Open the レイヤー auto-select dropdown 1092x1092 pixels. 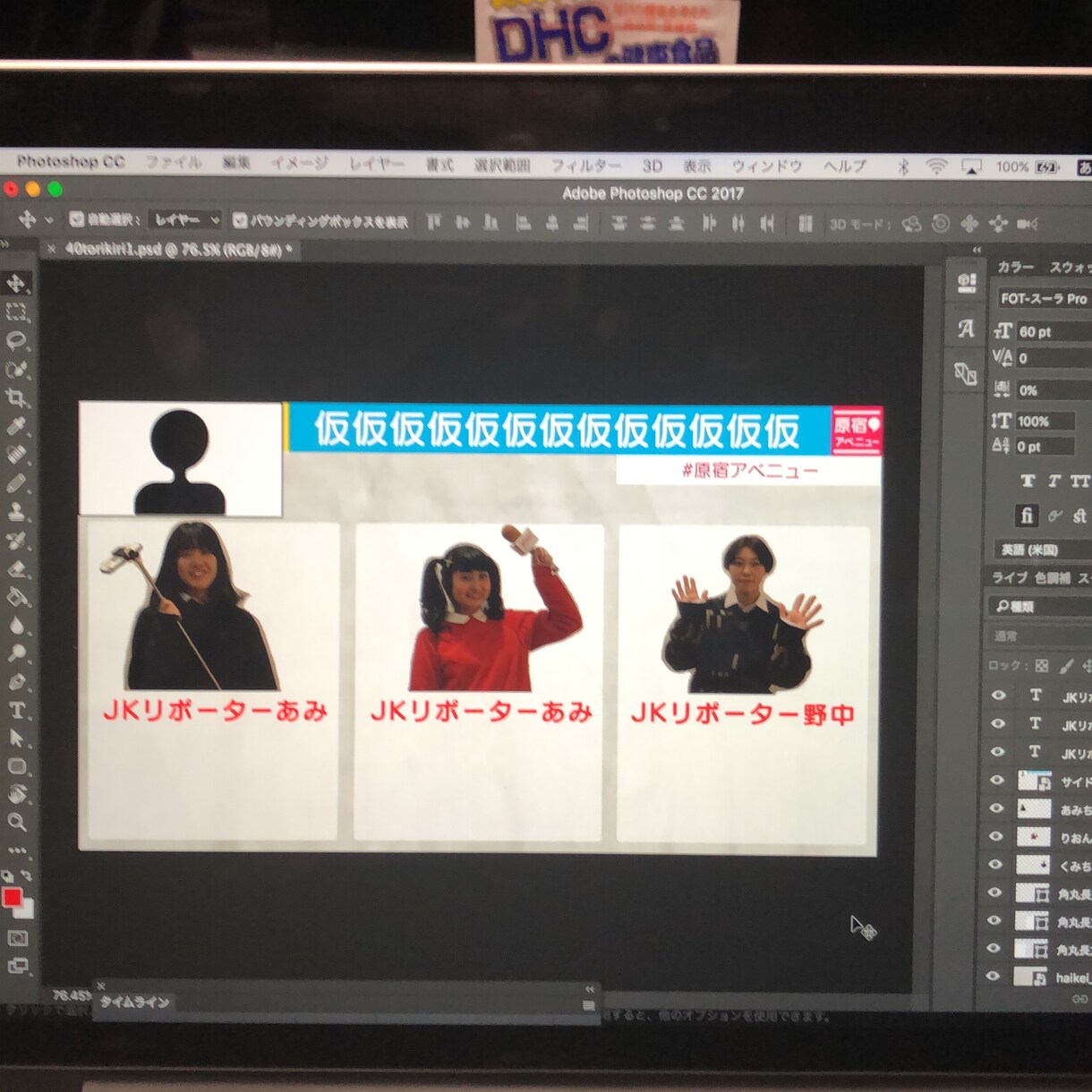click(185, 219)
